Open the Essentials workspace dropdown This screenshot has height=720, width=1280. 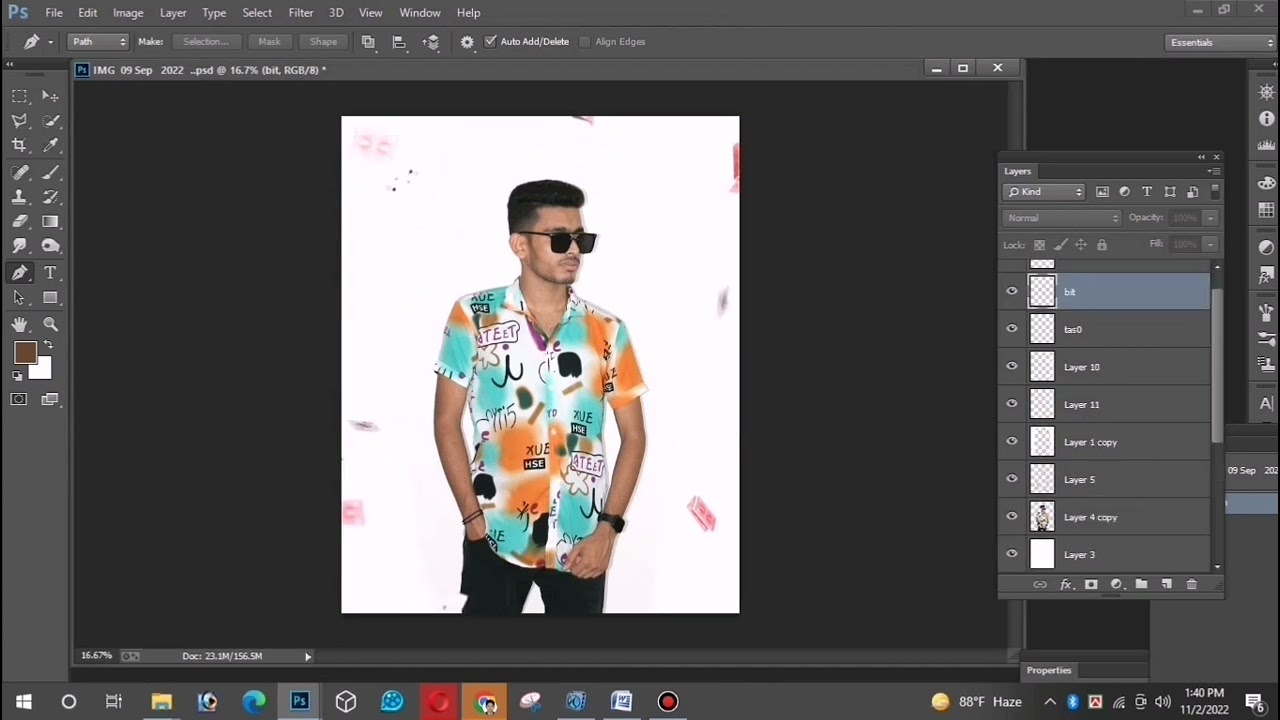[x=1221, y=42]
